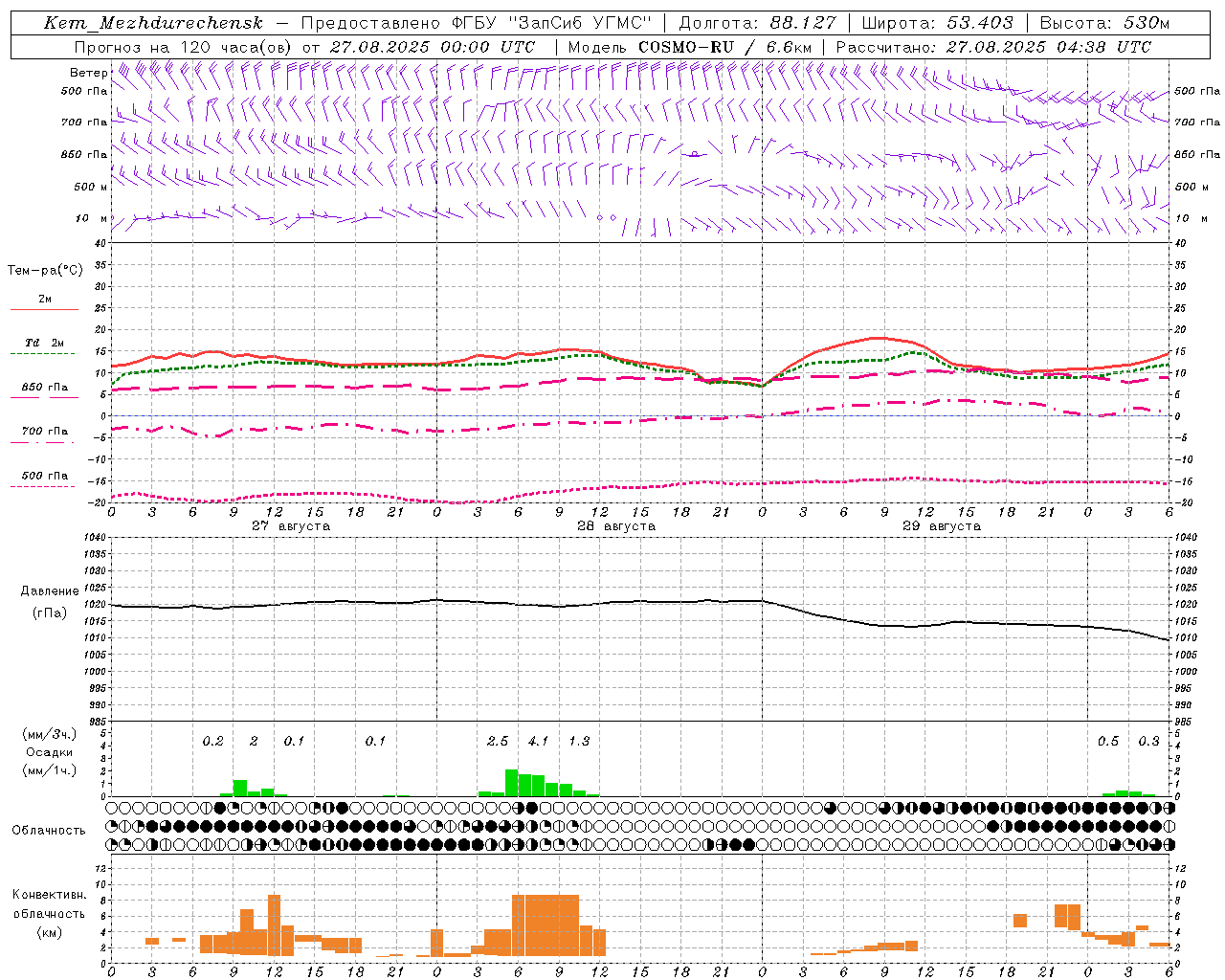Click the 'Ветер' wind panel label

[x=89, y=73]
